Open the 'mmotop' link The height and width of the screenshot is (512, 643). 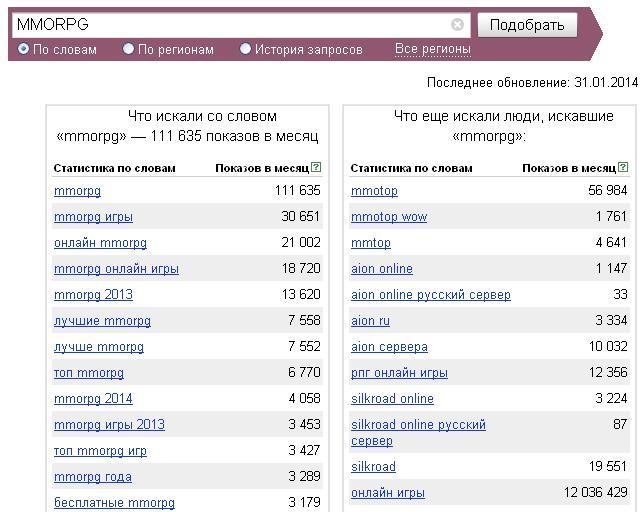pyautogui.click(x=374, y=191)
